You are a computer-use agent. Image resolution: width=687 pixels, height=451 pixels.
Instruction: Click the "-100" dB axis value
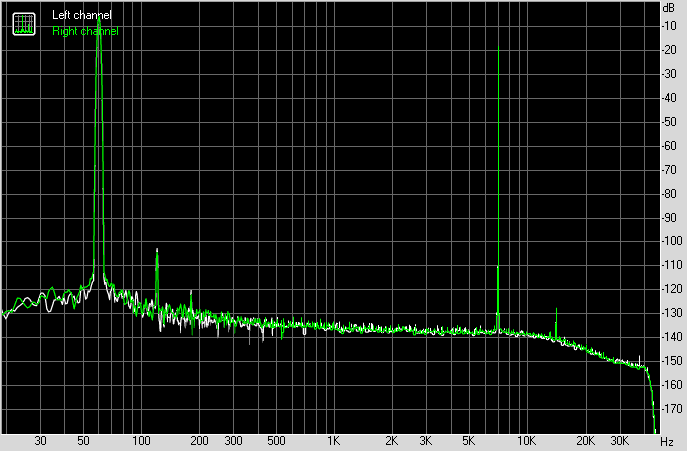(672, 241)
